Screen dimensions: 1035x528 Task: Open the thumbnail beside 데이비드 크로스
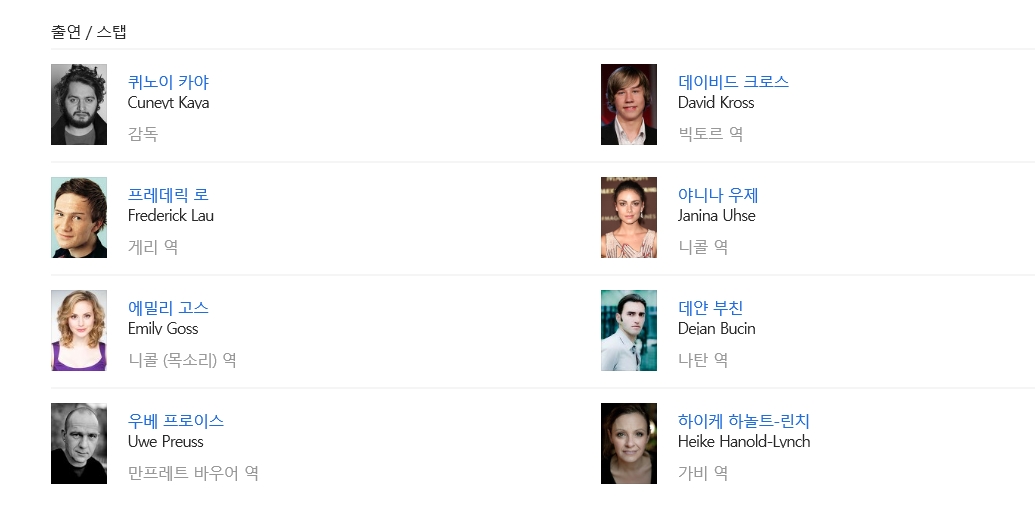629,105
